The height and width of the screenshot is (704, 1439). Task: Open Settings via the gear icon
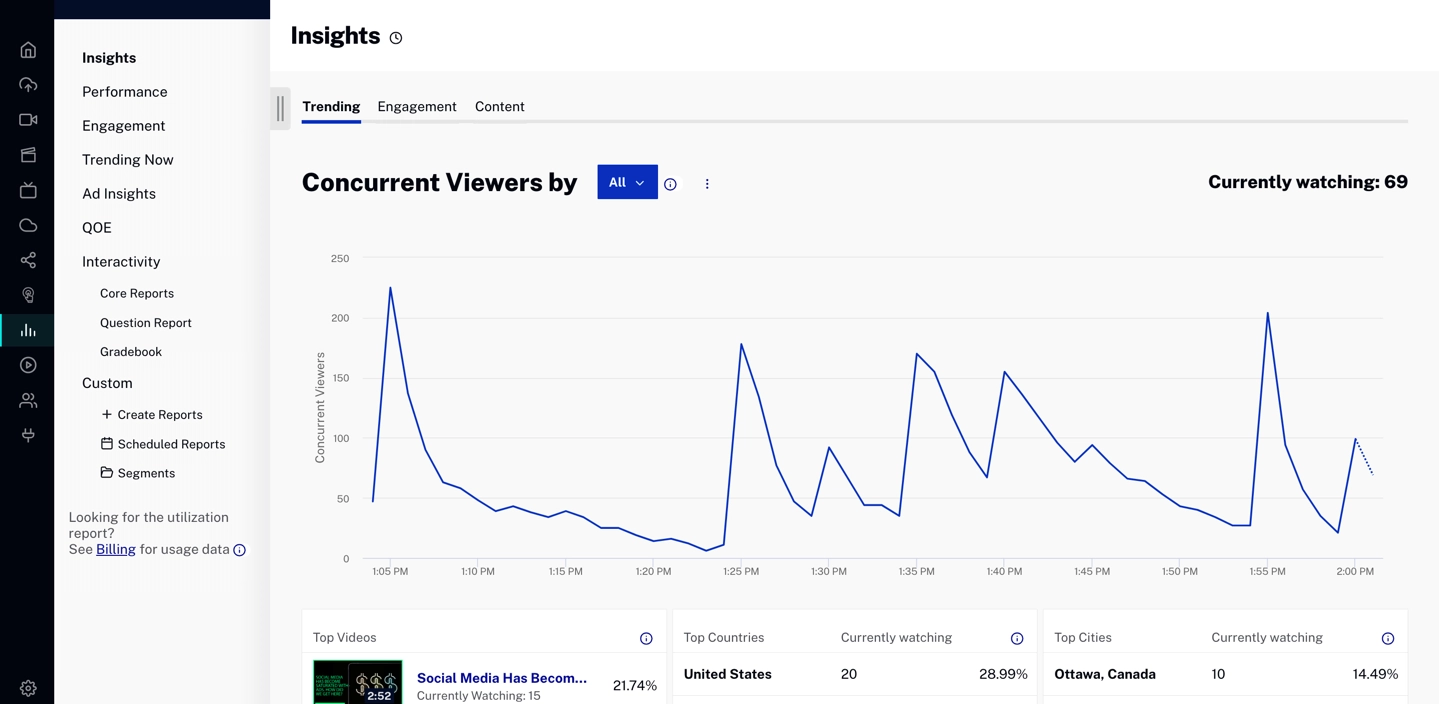pyautogui.click(x=28, y=688)
